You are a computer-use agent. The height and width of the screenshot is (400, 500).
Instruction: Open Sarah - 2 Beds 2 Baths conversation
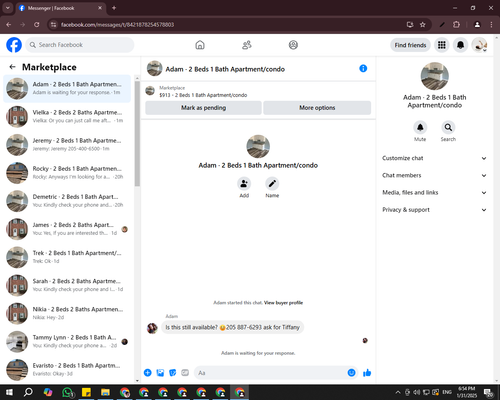coord(67,285)
